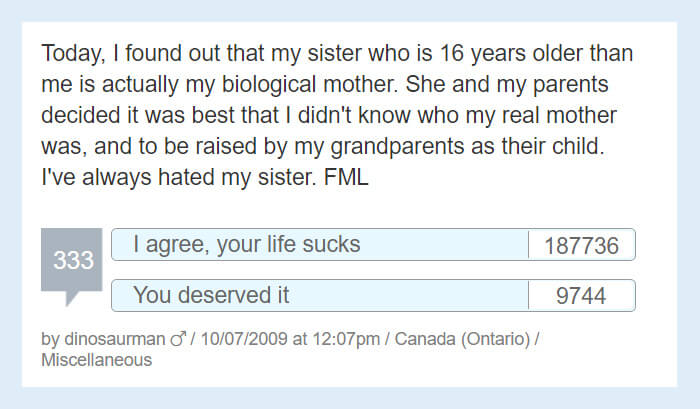Click the (Ontario) region text
This screenshot has width=700, height=409.
tap(496, 339)
